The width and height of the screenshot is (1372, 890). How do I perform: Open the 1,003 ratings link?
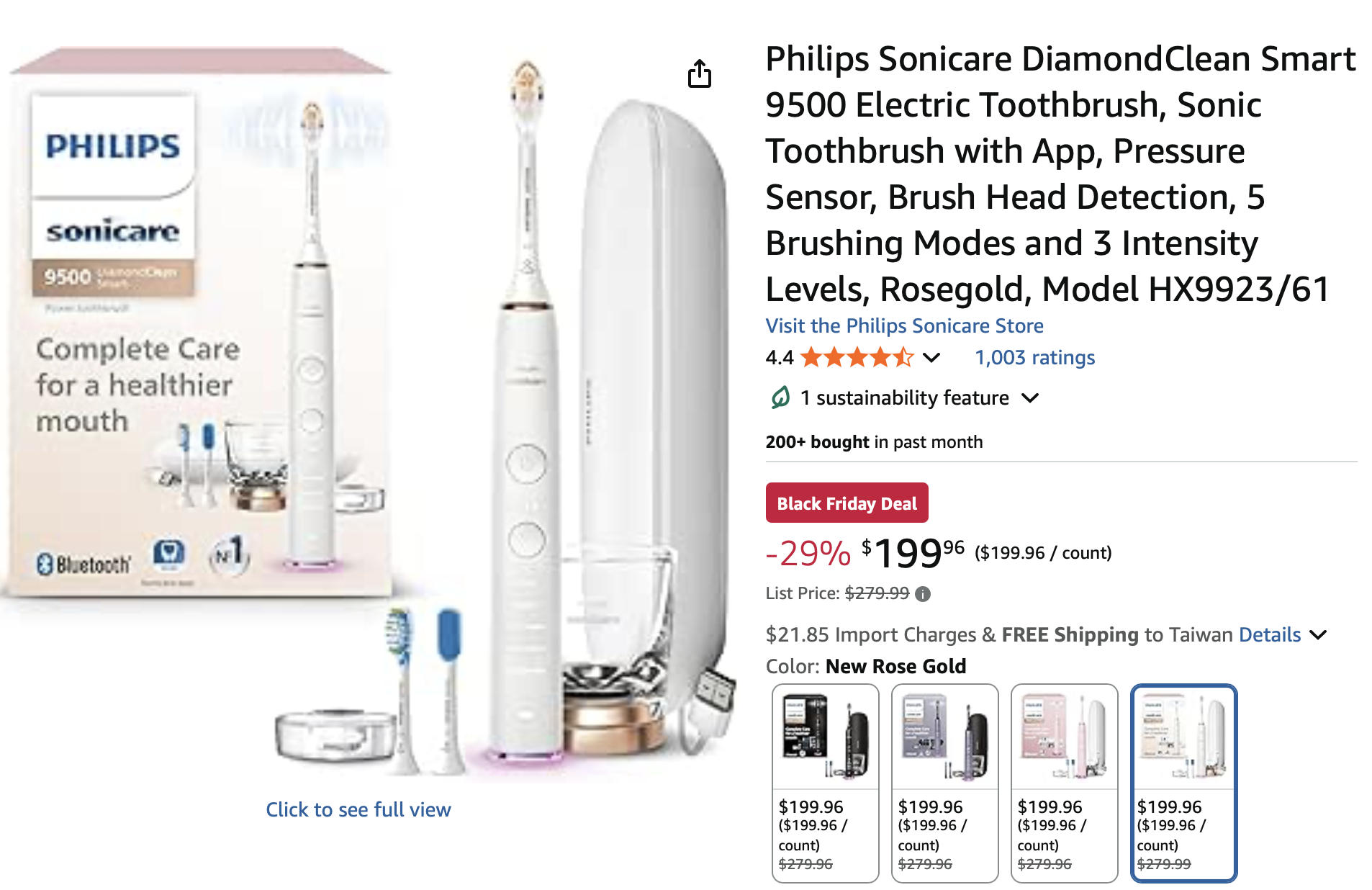click(x=1034, y=357)
